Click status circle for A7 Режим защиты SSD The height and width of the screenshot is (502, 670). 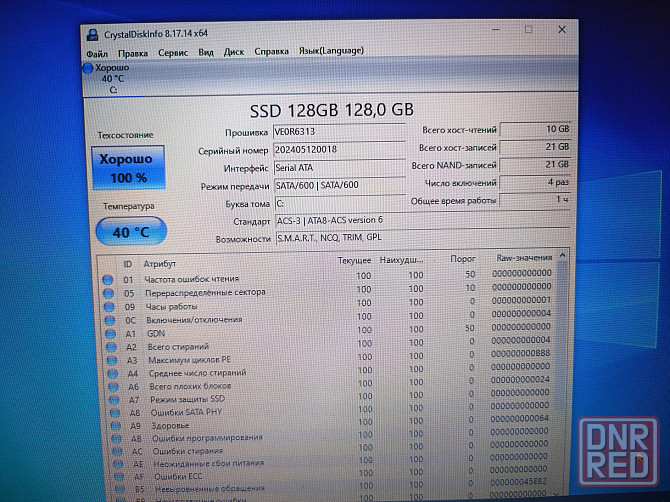tap(114, 400)
